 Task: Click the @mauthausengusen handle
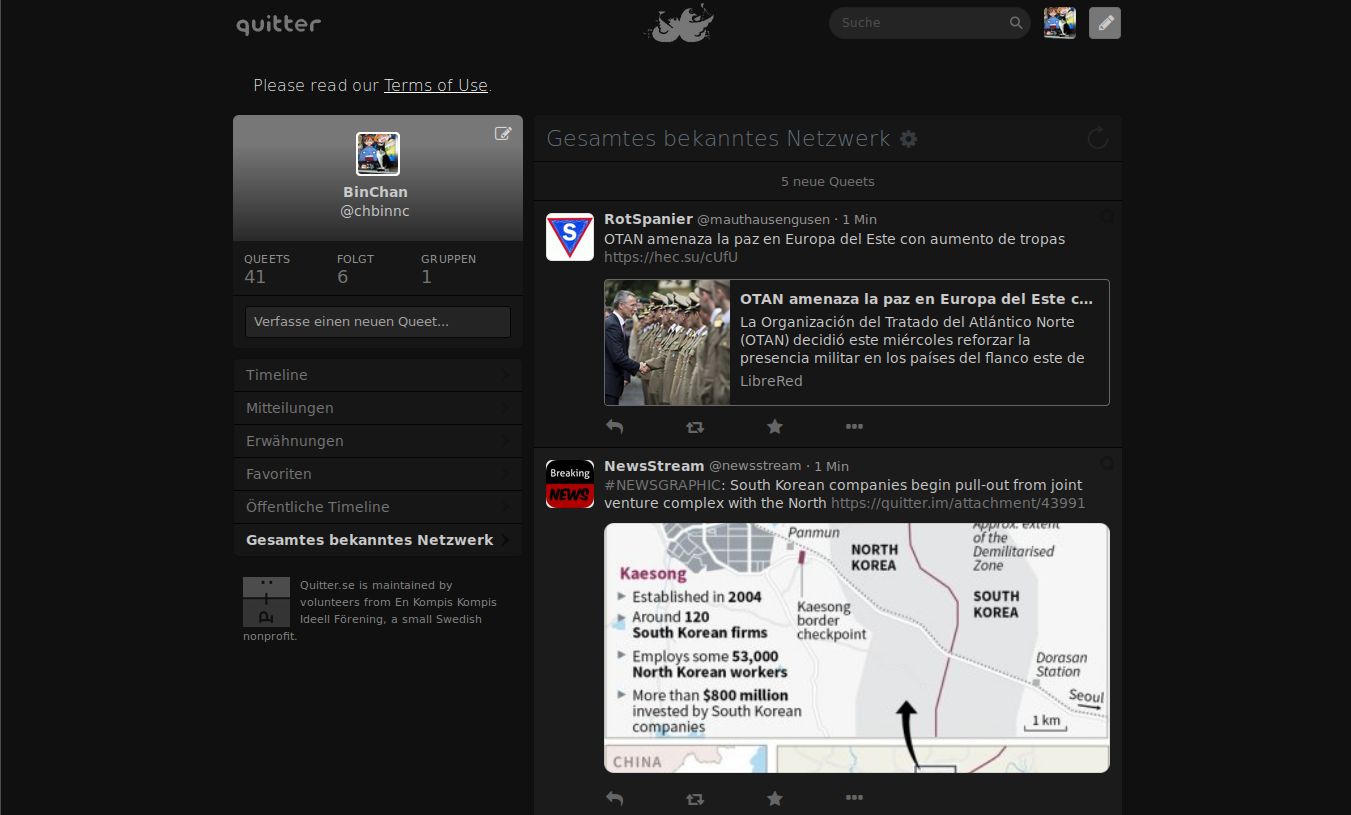click(763, 219)
